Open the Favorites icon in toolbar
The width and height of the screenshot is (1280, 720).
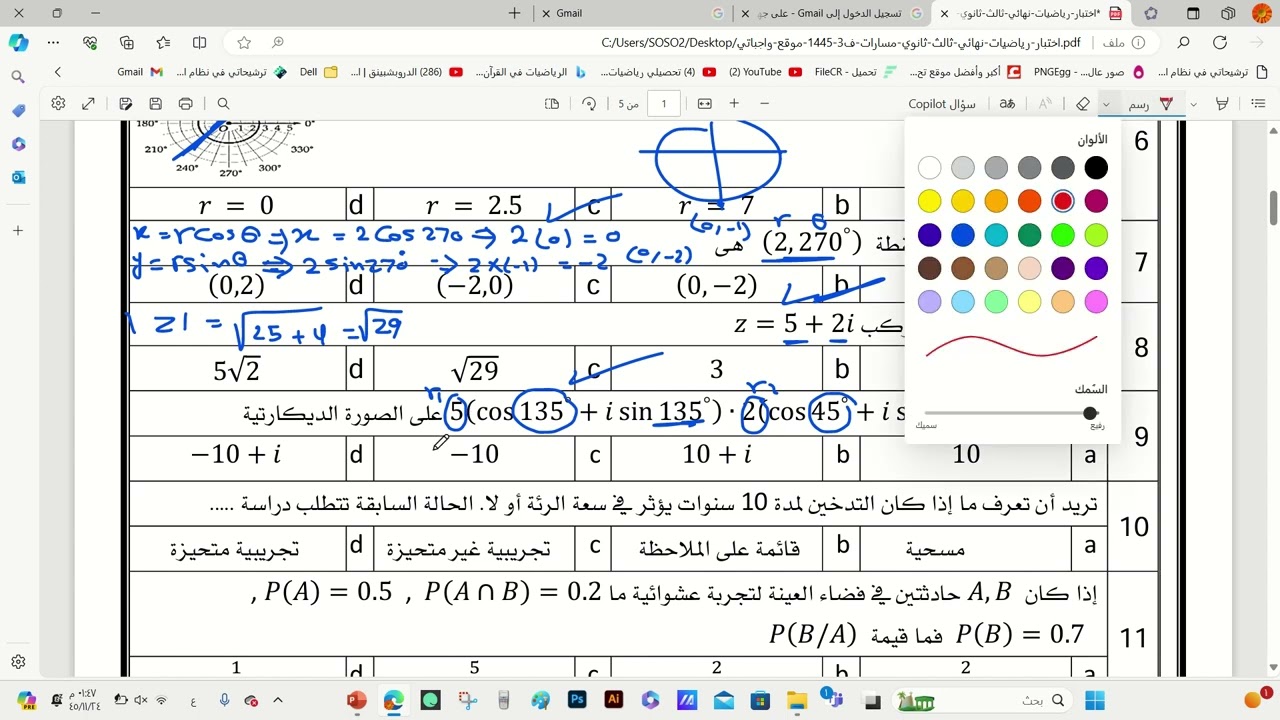coord(163,43)
